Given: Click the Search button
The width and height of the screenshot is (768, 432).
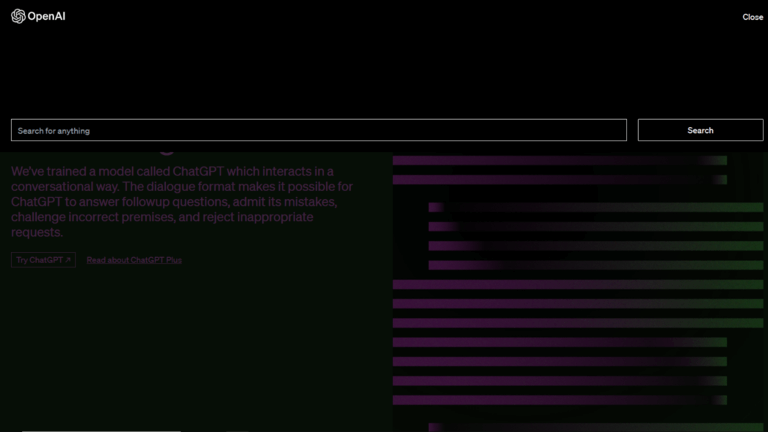Looking at the screenshot, I should pos(700,130).
